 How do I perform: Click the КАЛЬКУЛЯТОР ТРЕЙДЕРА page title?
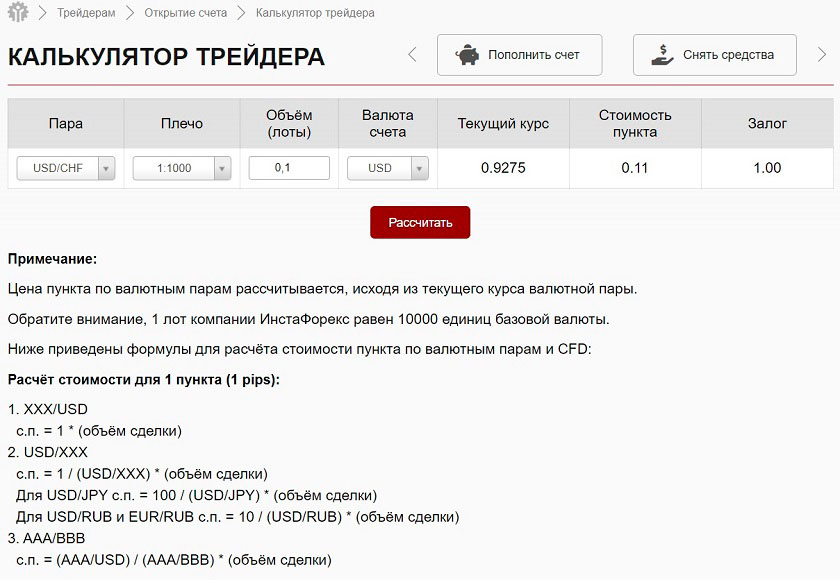coord(166,57)
